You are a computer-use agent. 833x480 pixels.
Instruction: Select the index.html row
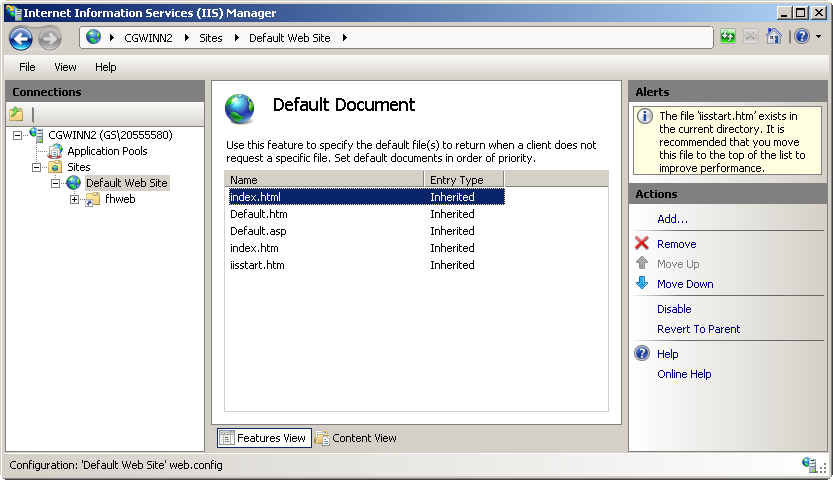coord(367,196)
